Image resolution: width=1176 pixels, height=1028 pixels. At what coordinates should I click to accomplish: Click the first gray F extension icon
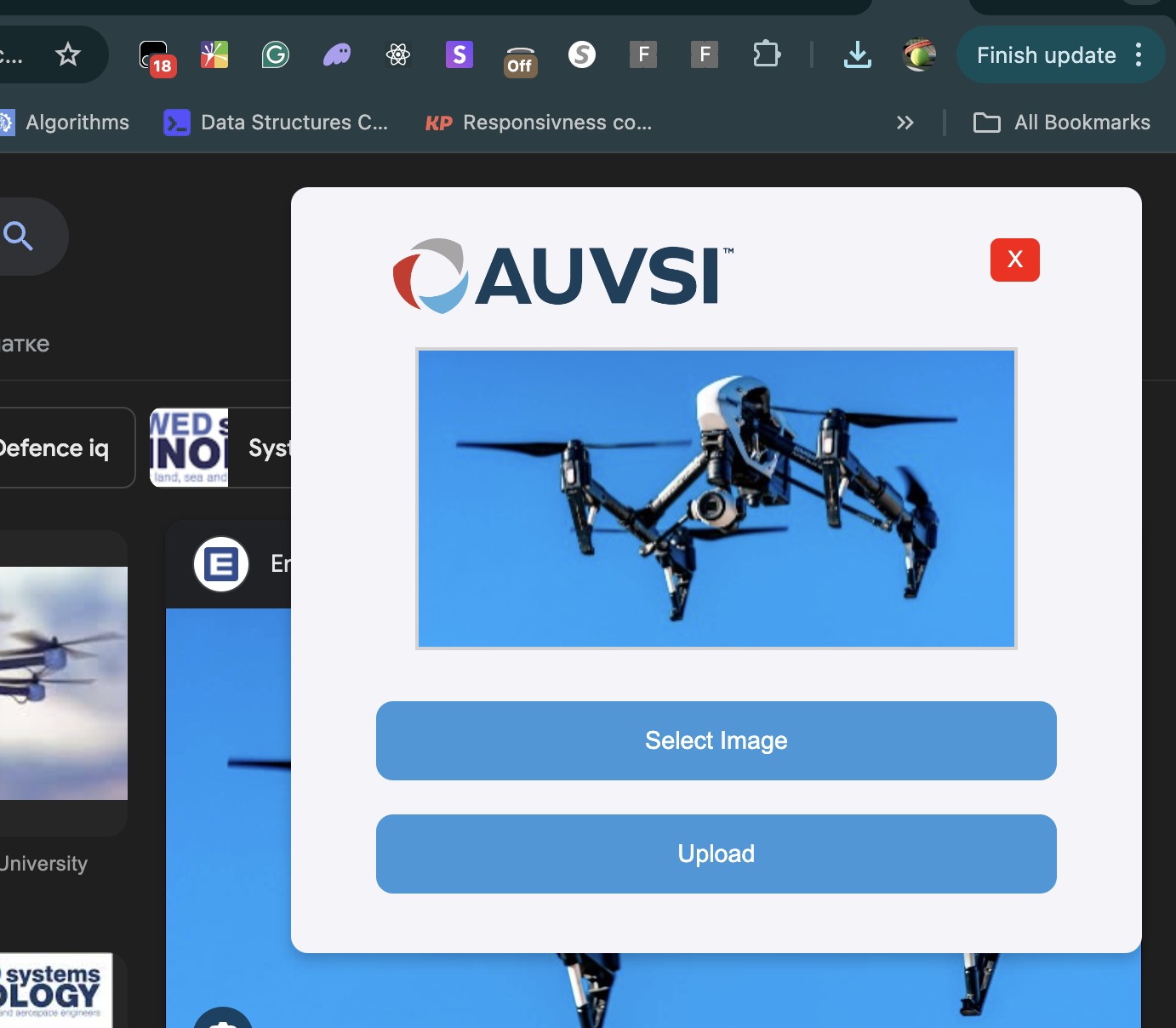pos(643,55)
